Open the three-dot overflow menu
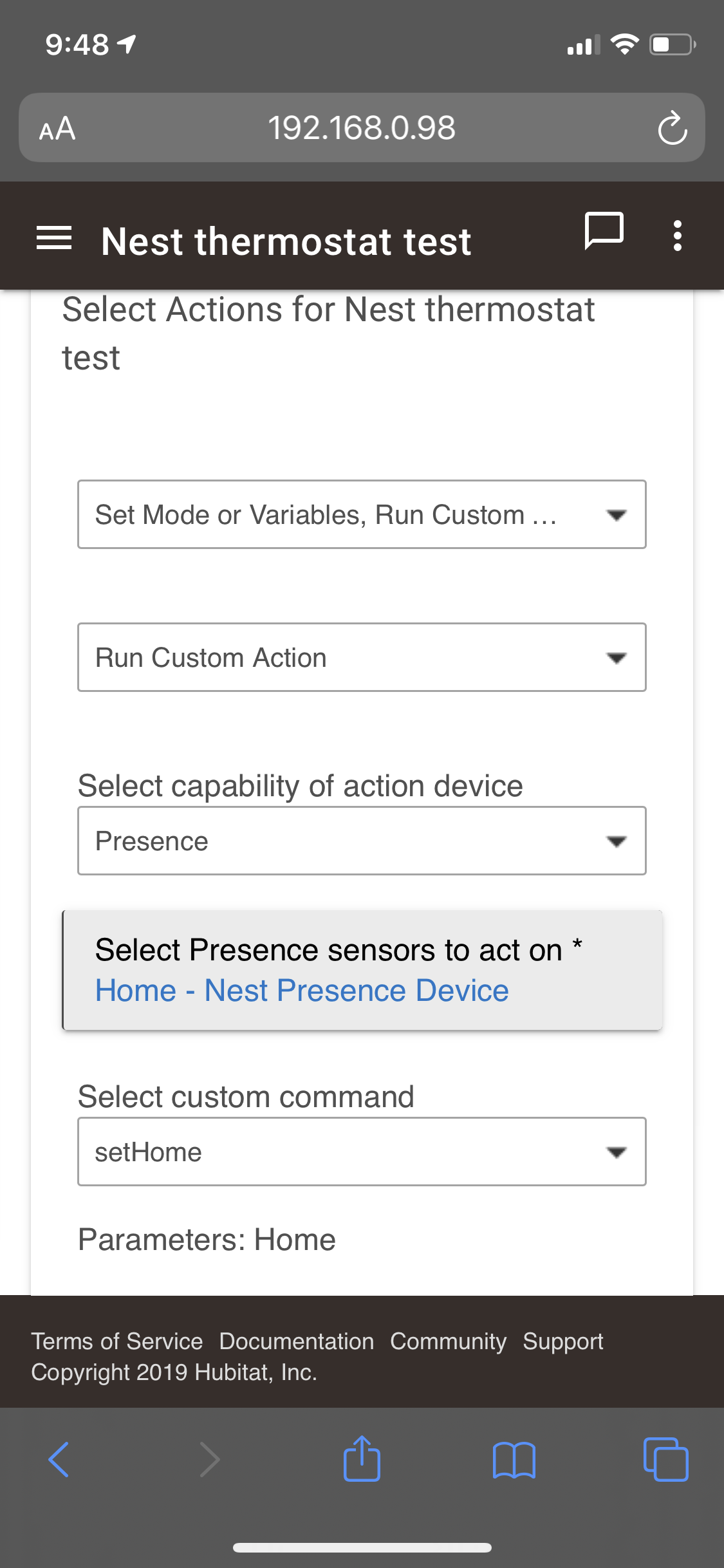The width and height of the screenshot is (724, 1568). (677, 236)
